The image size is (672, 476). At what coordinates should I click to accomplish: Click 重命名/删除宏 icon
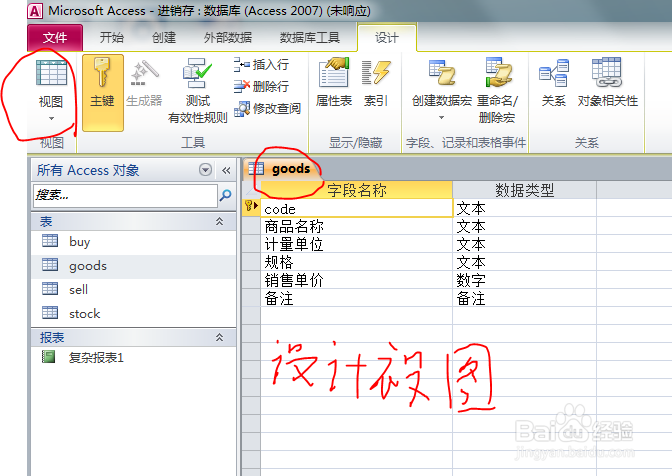[498, 72]
